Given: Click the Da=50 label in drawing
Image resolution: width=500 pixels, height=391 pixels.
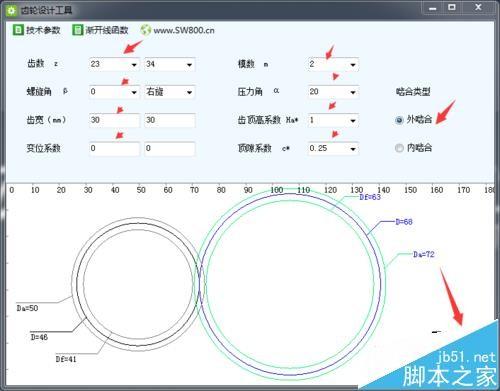Looking at the screenshot, I should pyautogui.click(x=27, y=308).
